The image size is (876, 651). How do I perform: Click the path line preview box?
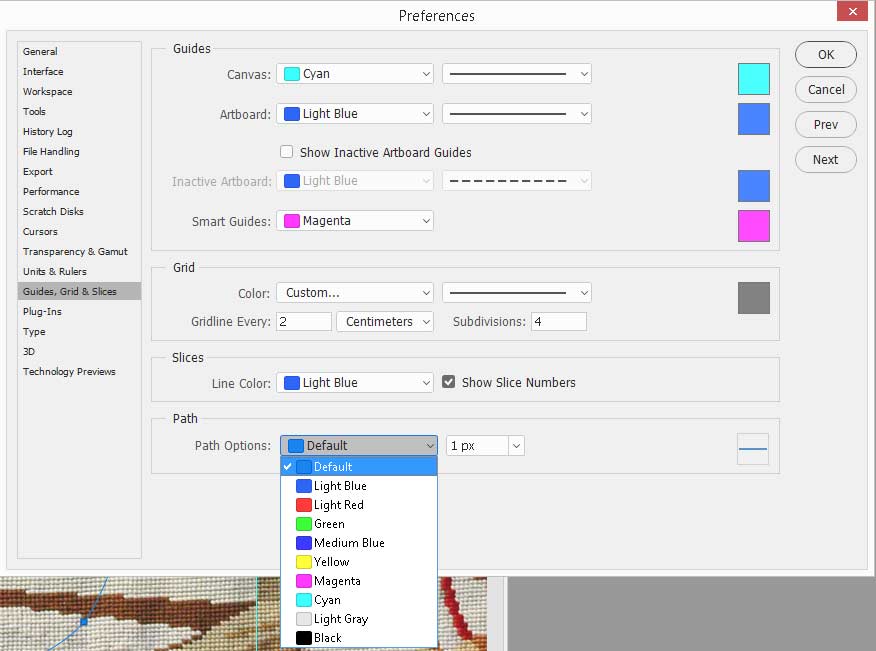[x=753, y=449]
